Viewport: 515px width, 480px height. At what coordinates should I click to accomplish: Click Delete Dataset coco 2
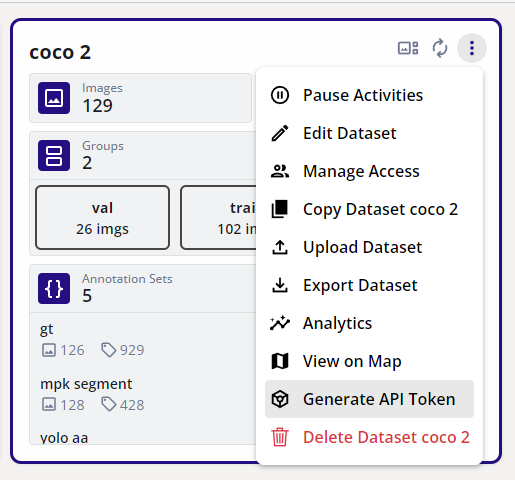[x=369, y=437]
